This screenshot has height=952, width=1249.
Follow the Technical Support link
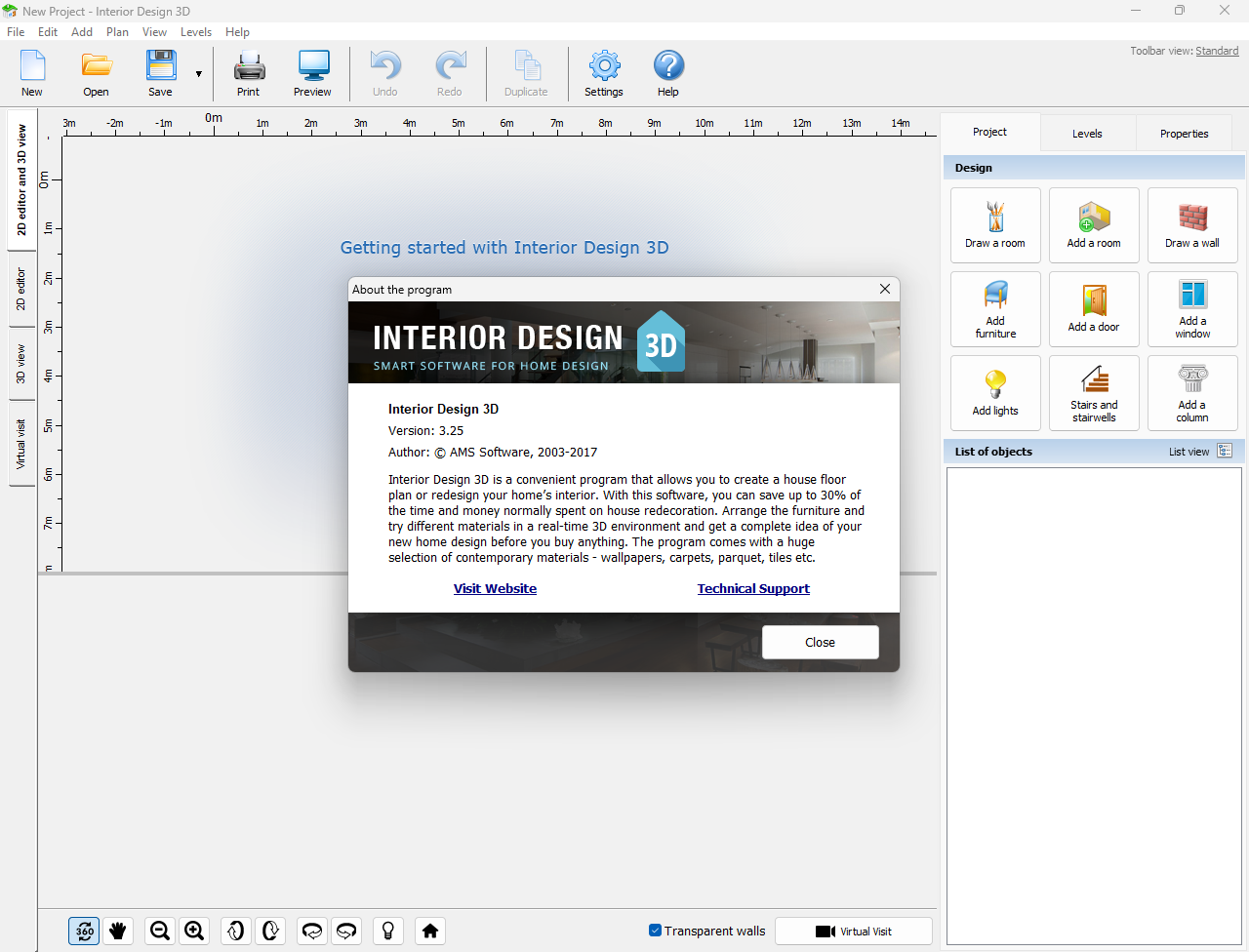[x=753, y=589]
